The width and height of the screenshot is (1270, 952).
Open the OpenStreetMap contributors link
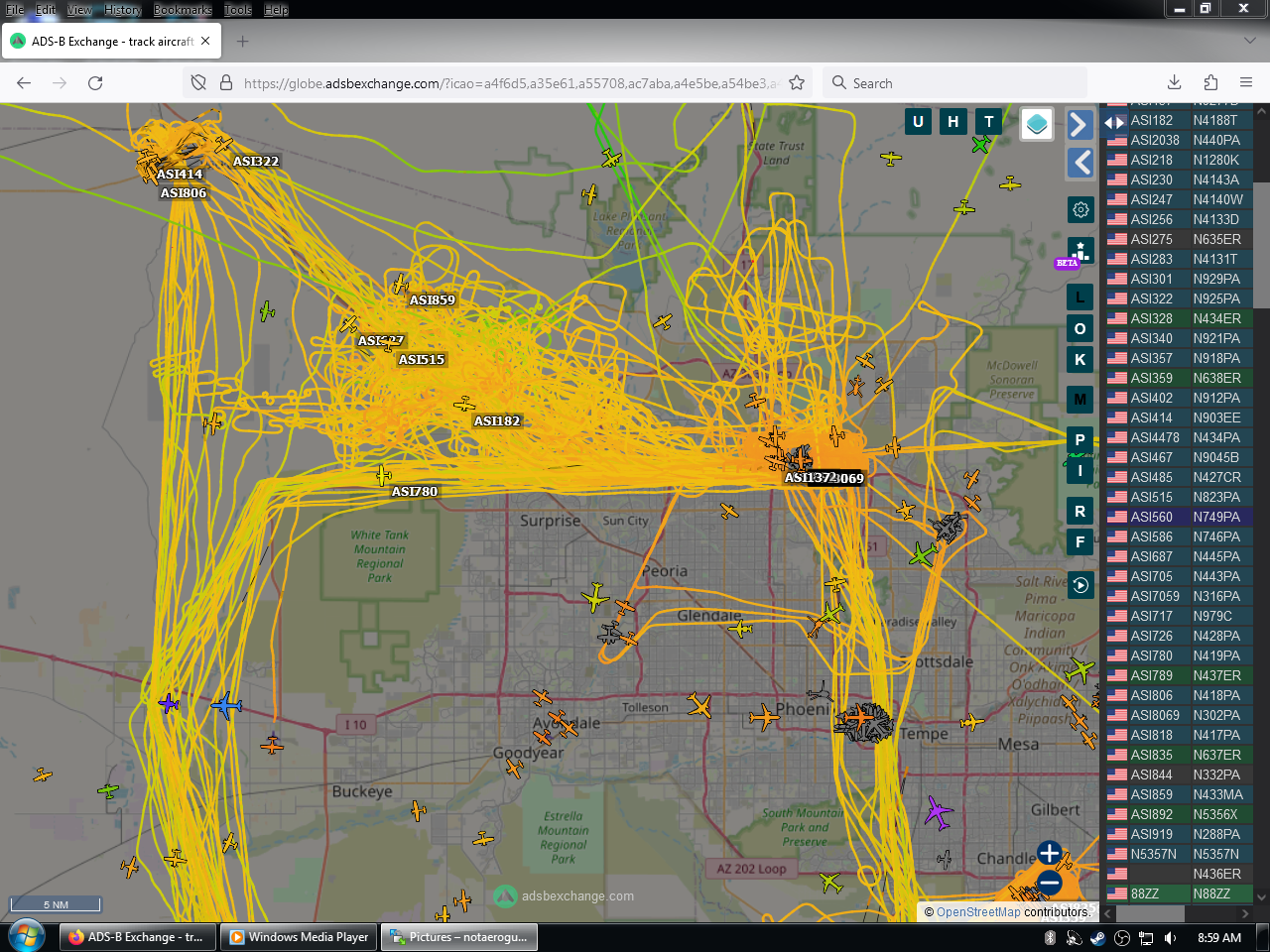pyautogui.click(x=978, y=912)
